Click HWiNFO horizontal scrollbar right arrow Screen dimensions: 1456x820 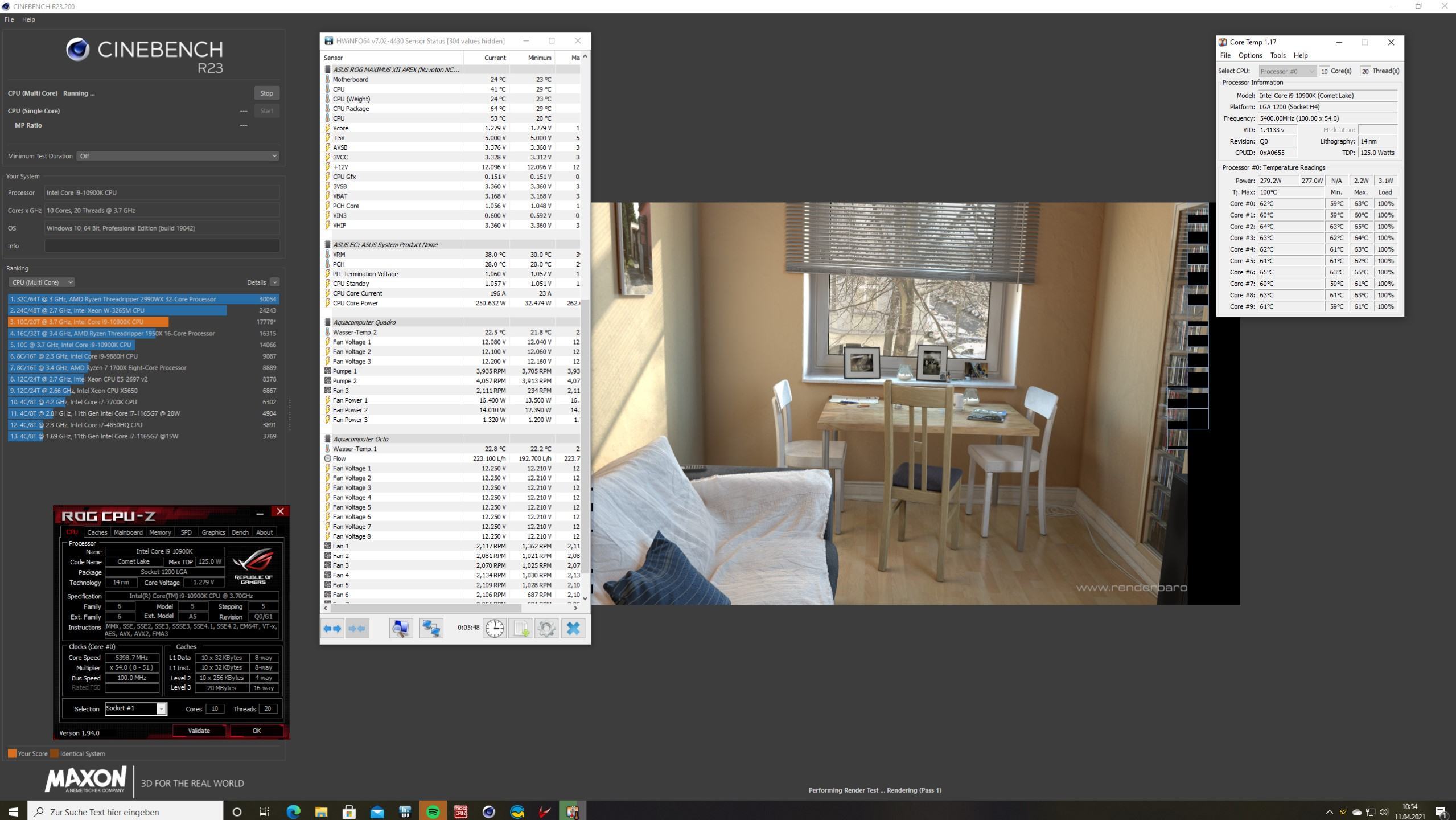click(x=575, y=608)
